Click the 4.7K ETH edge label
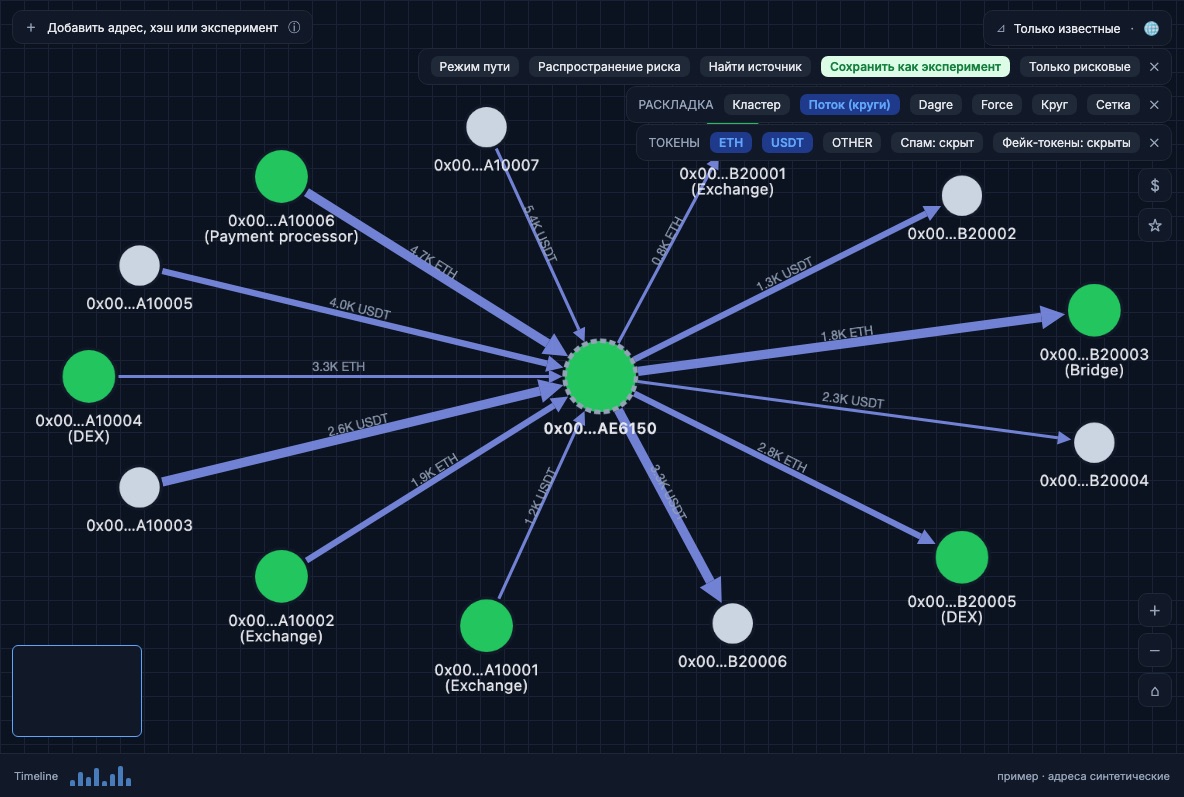 click(x=433, y=262)
